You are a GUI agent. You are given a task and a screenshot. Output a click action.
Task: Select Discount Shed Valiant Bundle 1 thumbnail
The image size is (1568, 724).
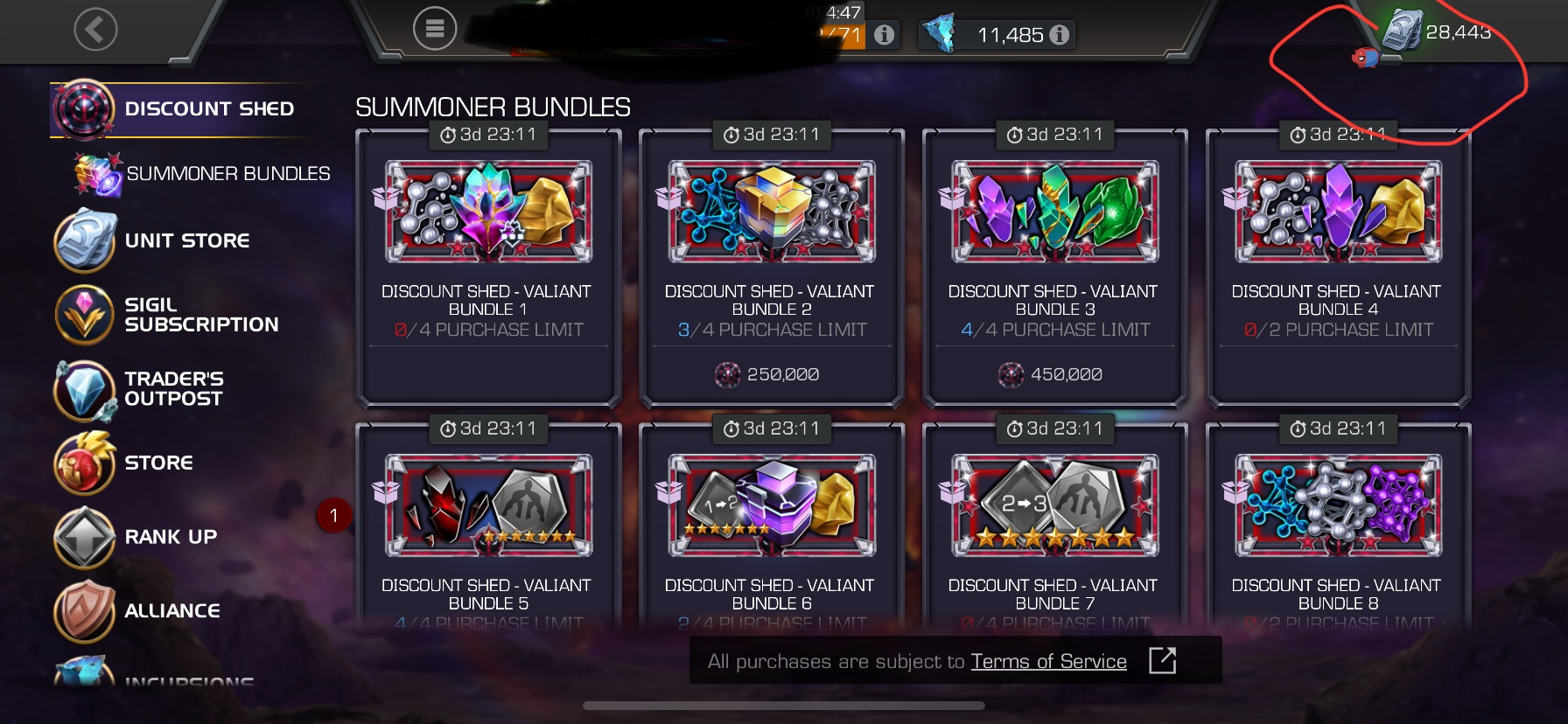488,212
